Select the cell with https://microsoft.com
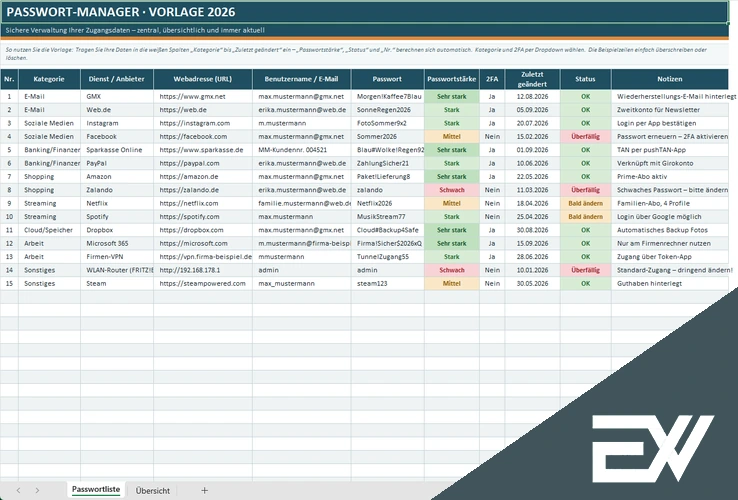Screen dimensions: 738x500 [203, 243]
